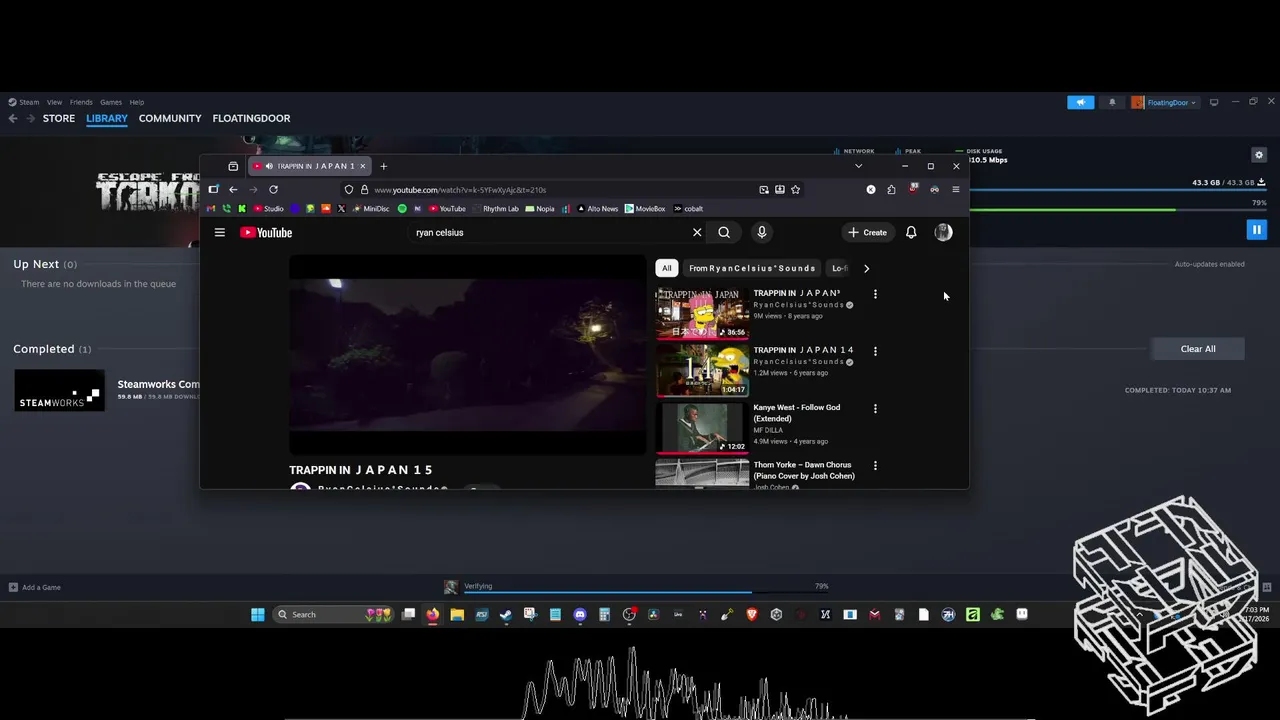Screen dimensions: 1280x720
Task: Switch to the LIBRARY tab in Steam
Action: pyautogui.click(x=107, y=118)
